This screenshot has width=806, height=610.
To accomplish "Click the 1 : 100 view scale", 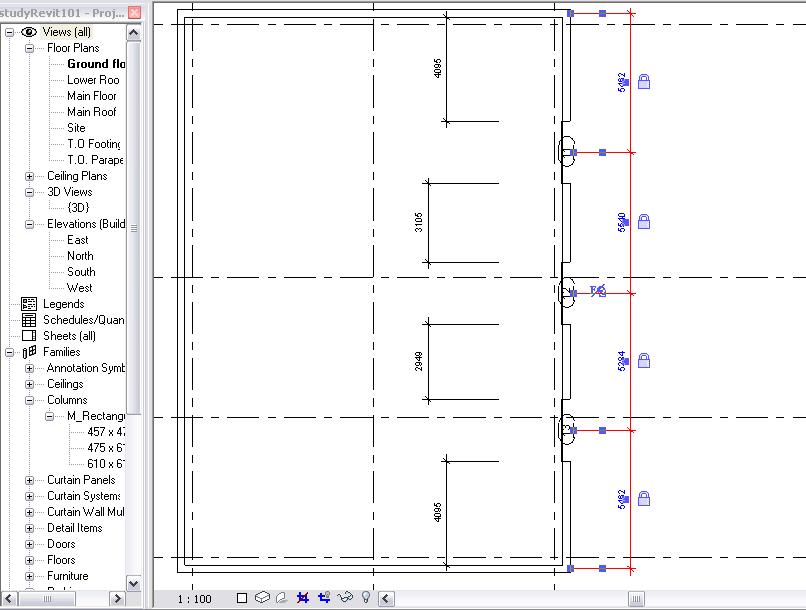I will [194, 599].
